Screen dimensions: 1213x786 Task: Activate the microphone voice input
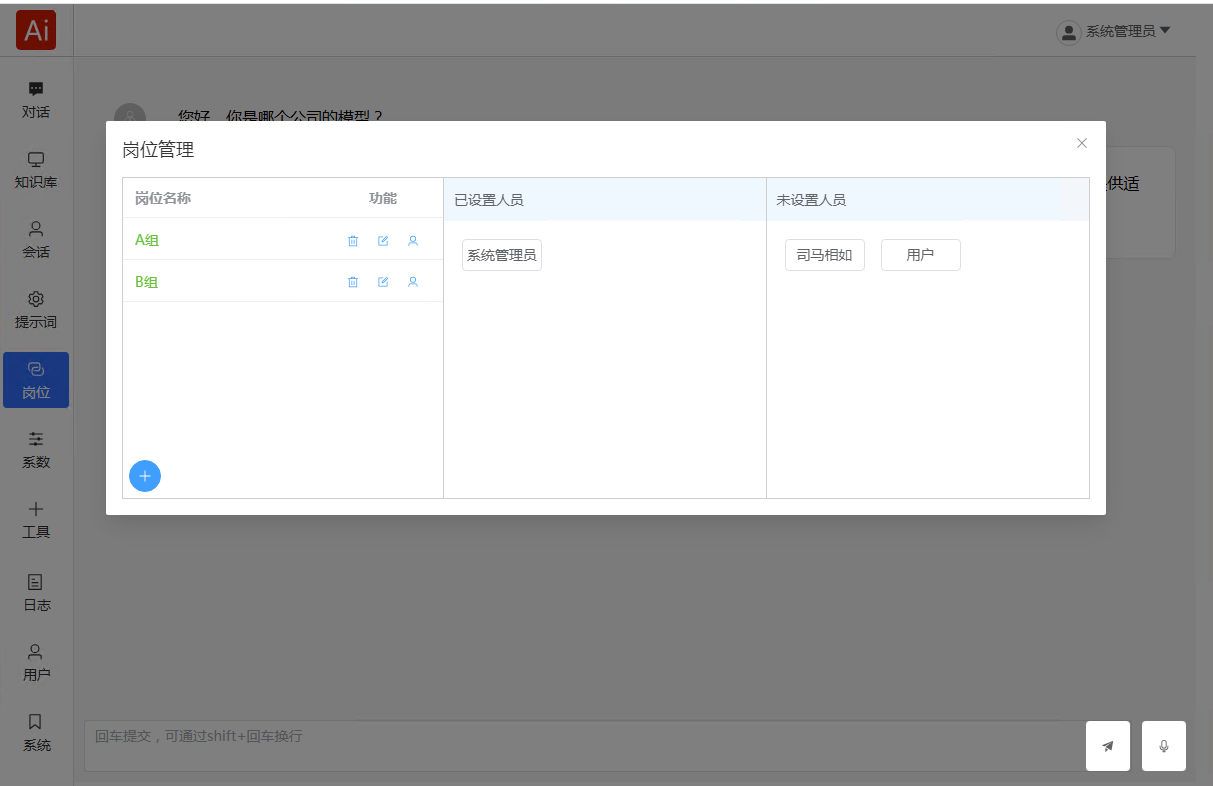tap(1164, 746)
